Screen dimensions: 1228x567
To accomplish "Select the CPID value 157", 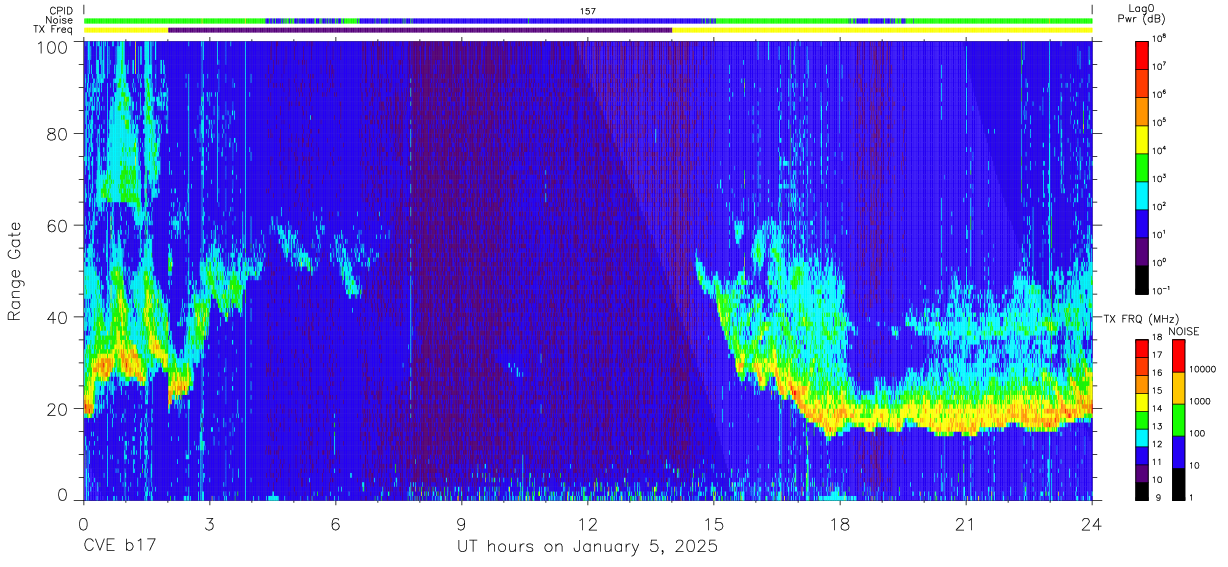I will (x=587, y=11).
